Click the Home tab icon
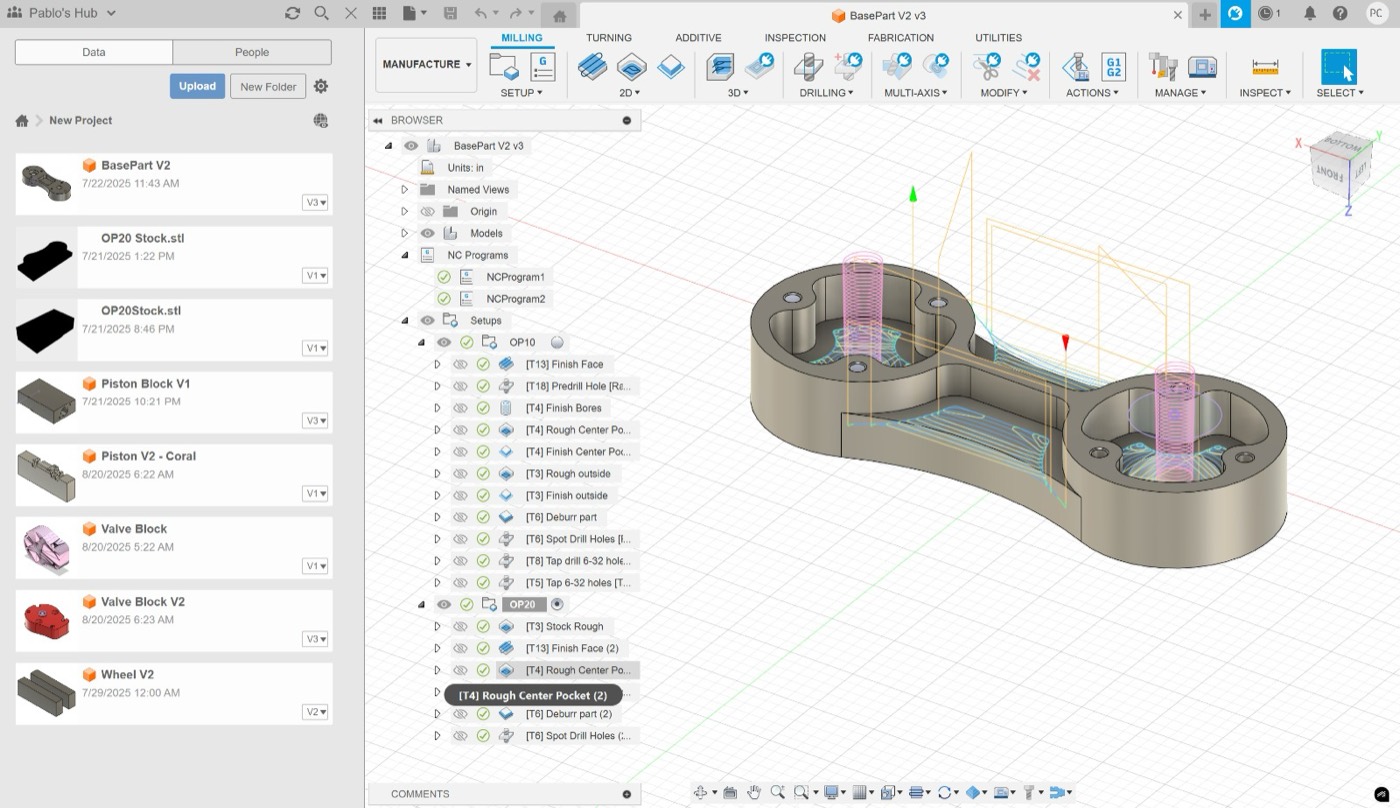The height and width of the screenshot is (808, 1400). pos(560,15)
